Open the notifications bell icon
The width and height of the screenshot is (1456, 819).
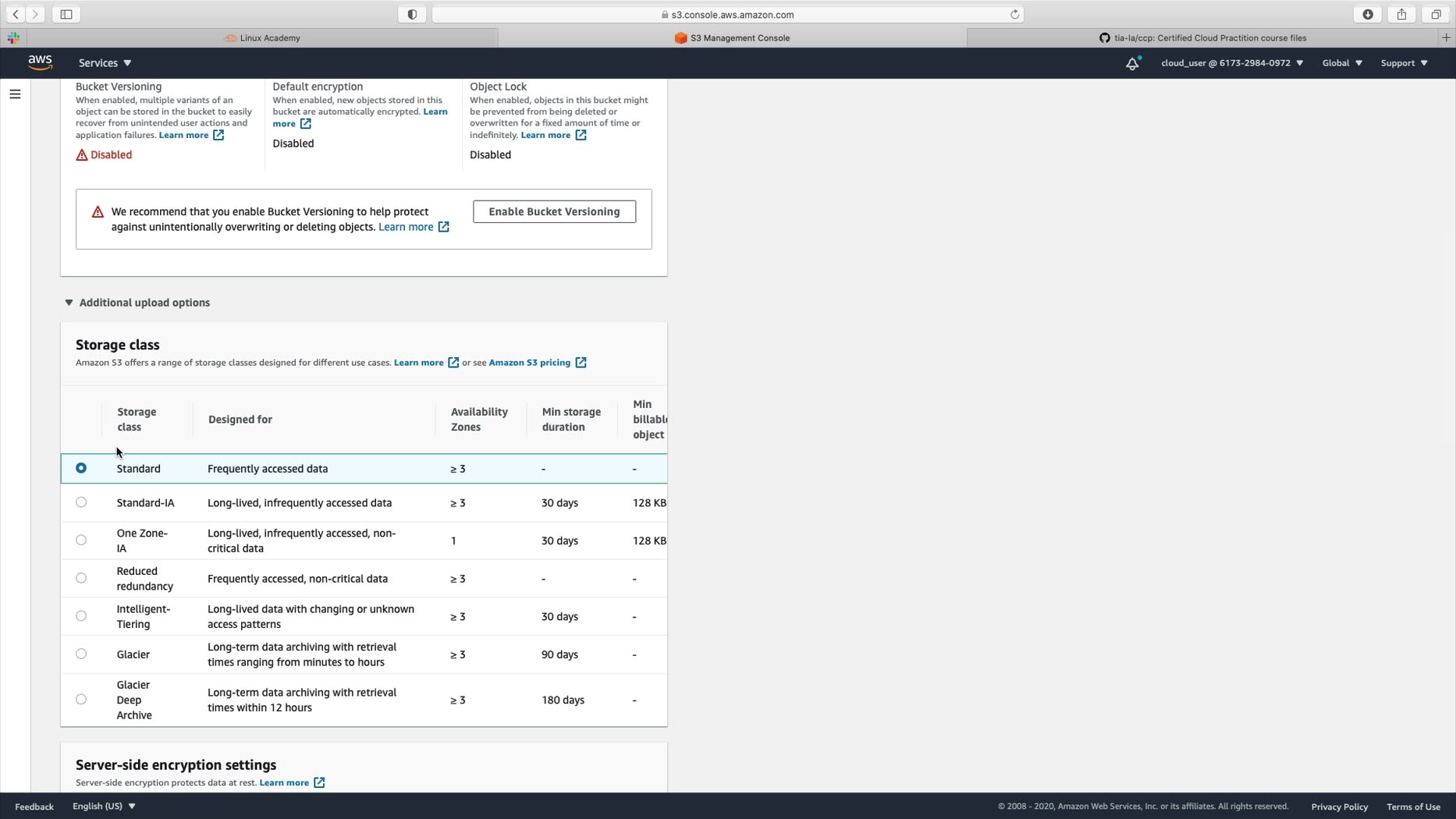point(1132,63)
